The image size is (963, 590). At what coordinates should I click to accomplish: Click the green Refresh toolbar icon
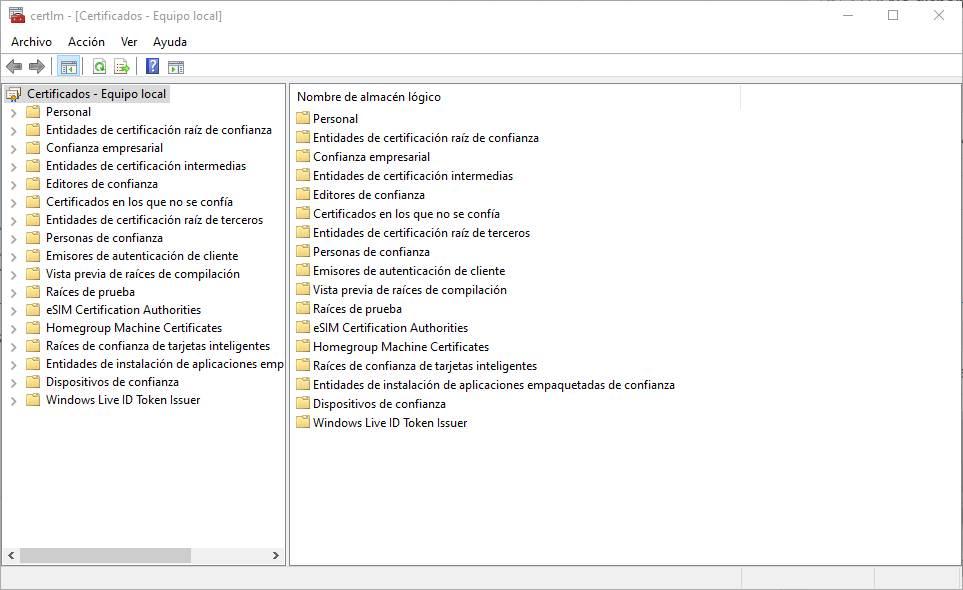point(99,67)
